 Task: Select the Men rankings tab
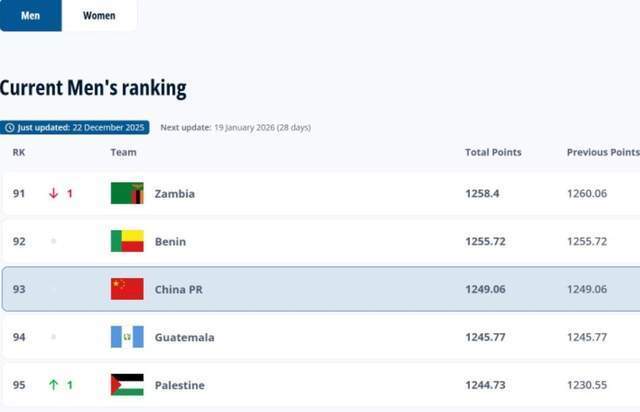(x=30, y=15)
